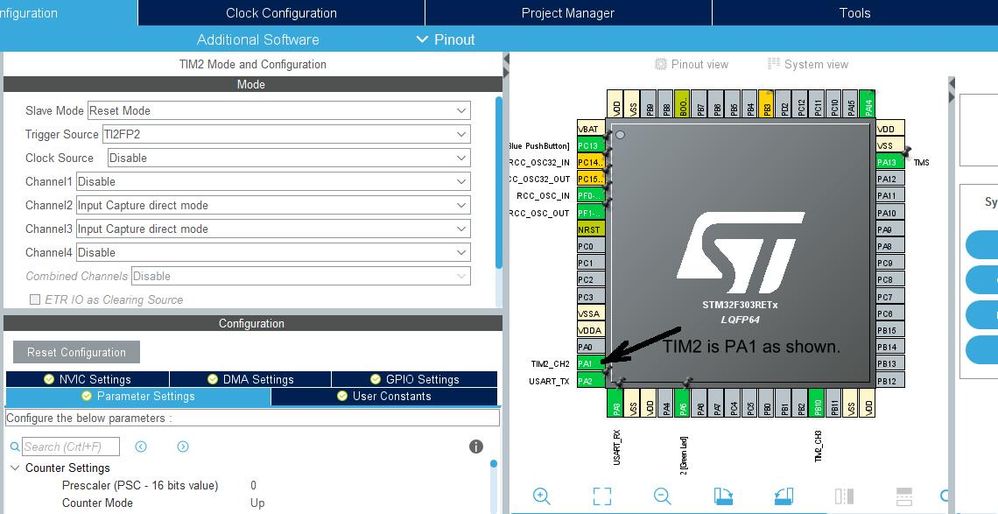Click the fit-to-view best fit icon
The height and width of the screenshot is (514, 998).
click(x=601, y=496)
